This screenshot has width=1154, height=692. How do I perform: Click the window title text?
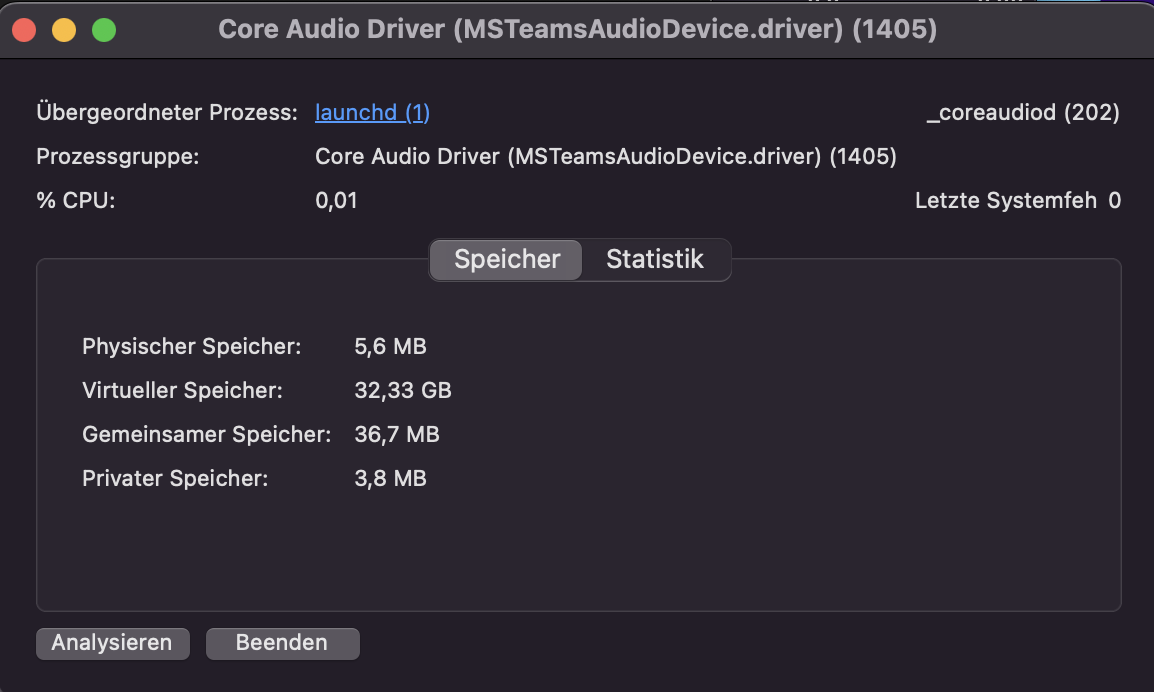point(577,30)
